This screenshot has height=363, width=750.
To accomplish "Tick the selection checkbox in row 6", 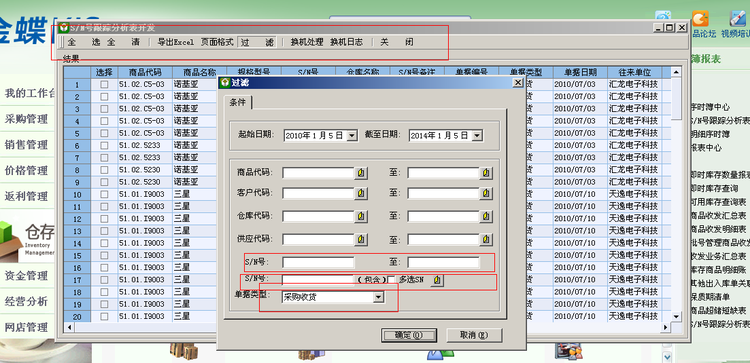I will click(104, 145).
